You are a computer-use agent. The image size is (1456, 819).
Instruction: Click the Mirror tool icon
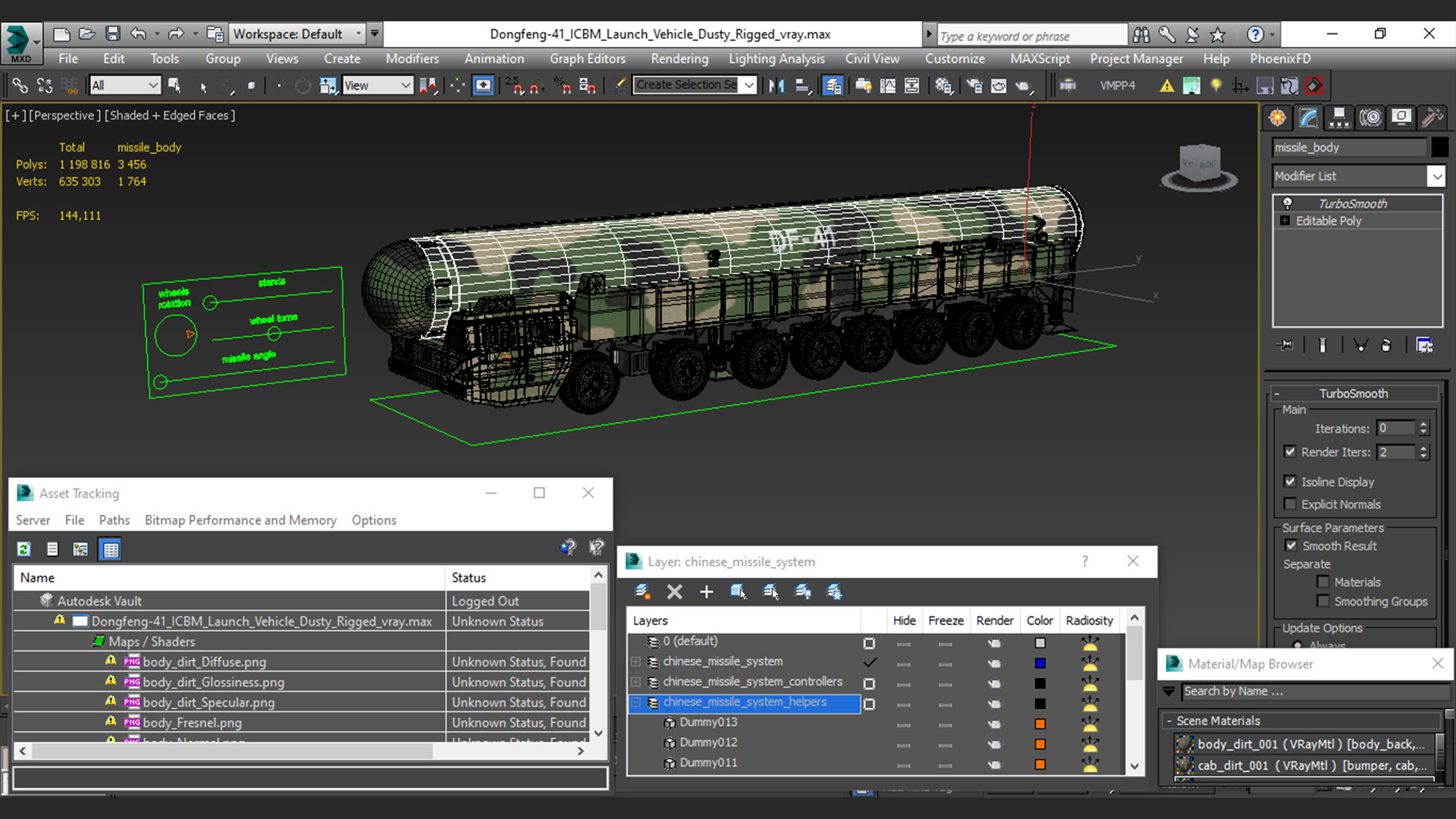click(777, 86)
